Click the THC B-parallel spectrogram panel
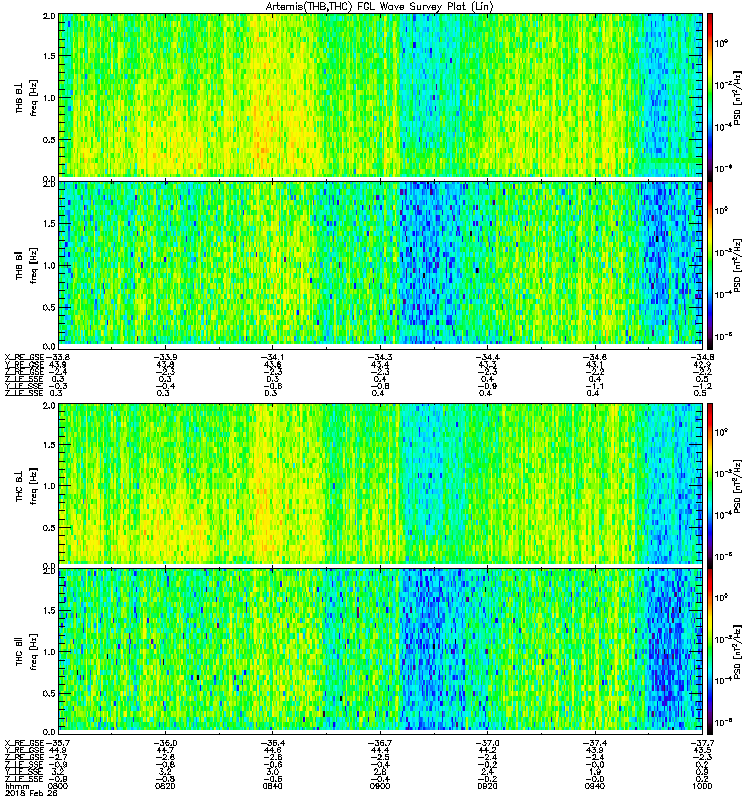The height and width of the screenshot is (800, 750). pyautogui.click(x=381, y=651)
